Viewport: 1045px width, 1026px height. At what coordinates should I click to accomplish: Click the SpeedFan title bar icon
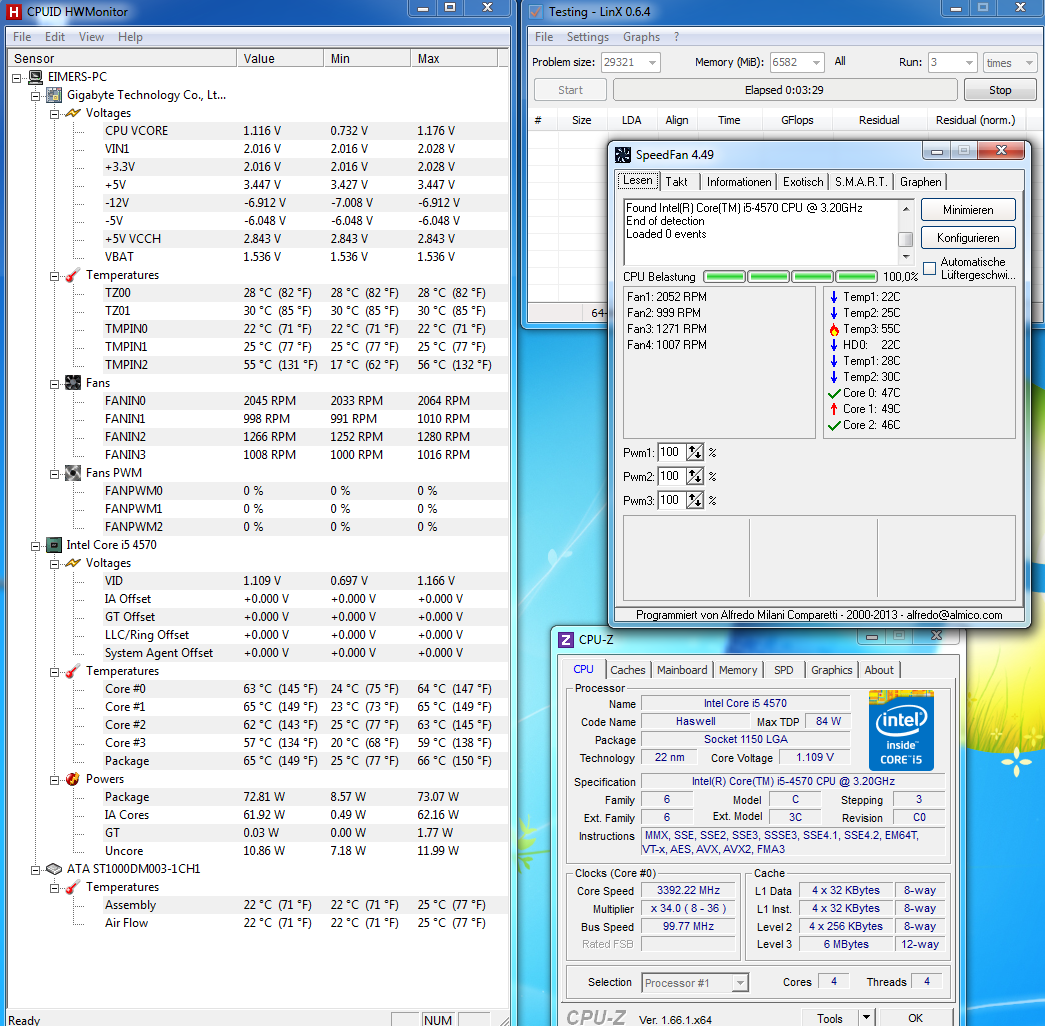point(622,155)
